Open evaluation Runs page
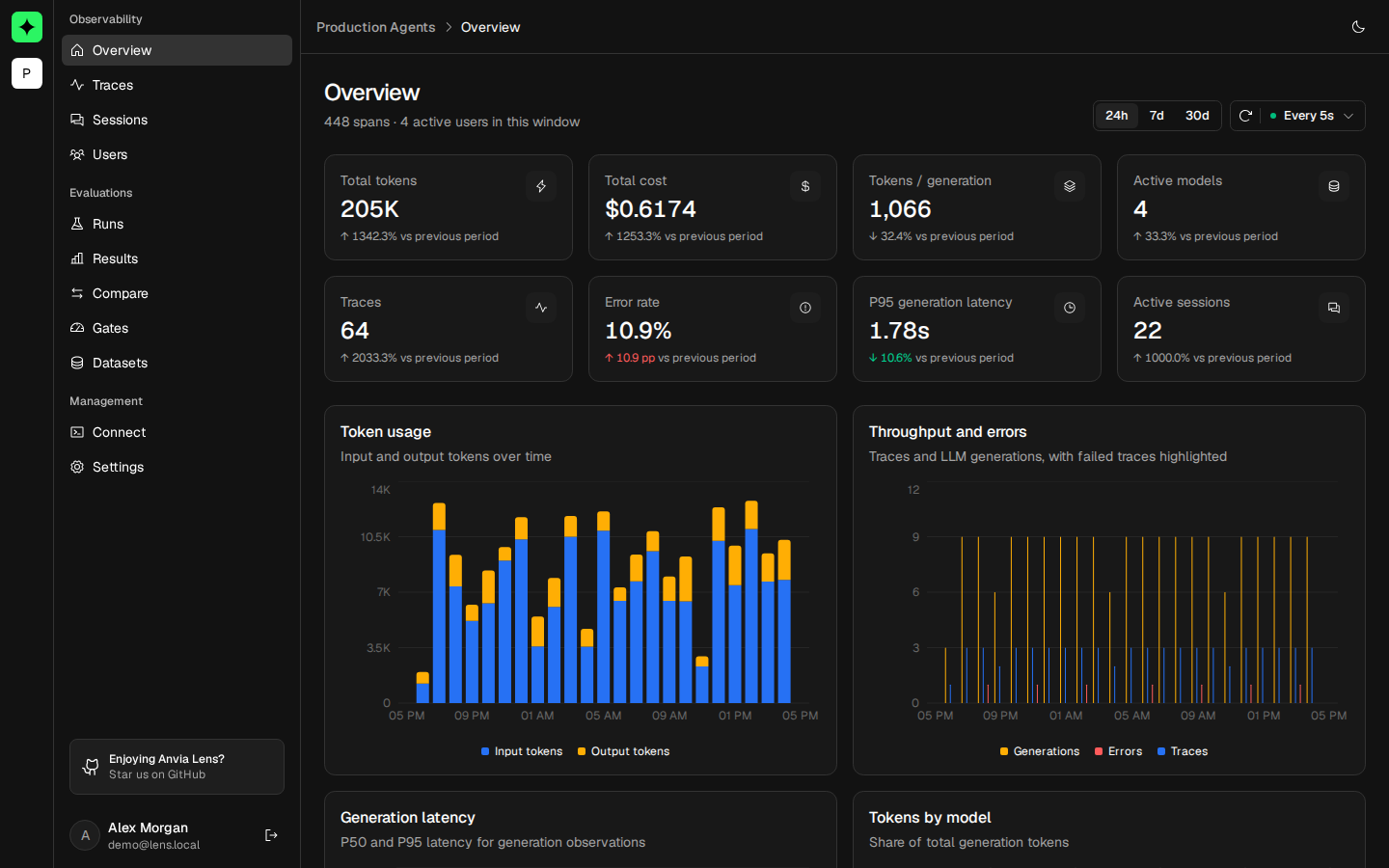Screen dimensions: 1389x868 coord(177,224)
